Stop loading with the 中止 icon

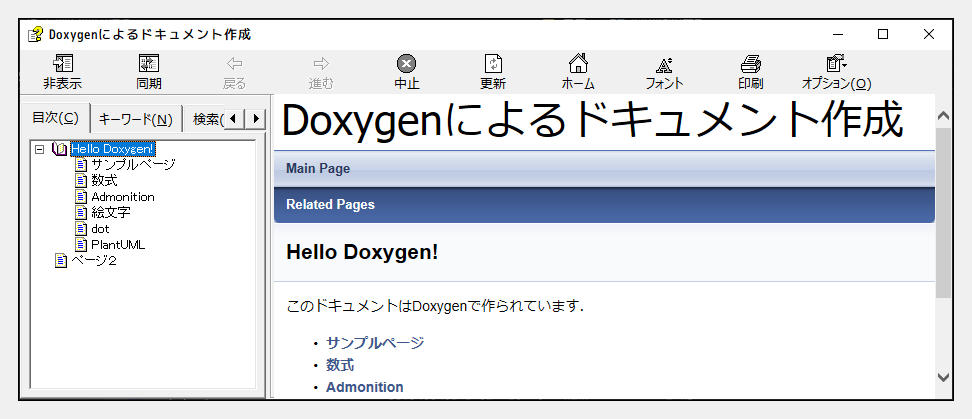(407, 63)
